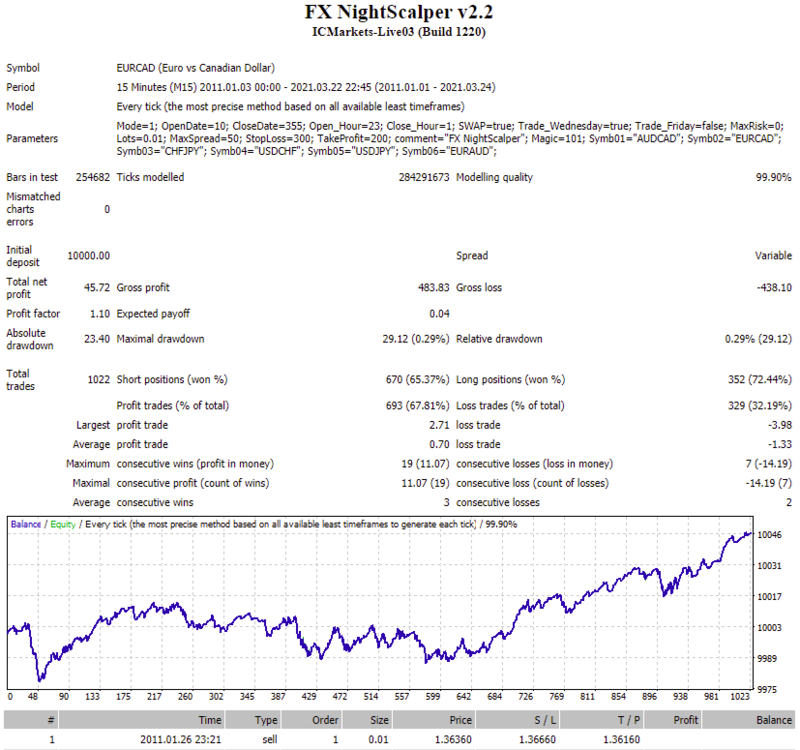This screenshot has height=750, width=800.
Task: Select the -438.10 gross loss value
Action: tap(774, 288)
